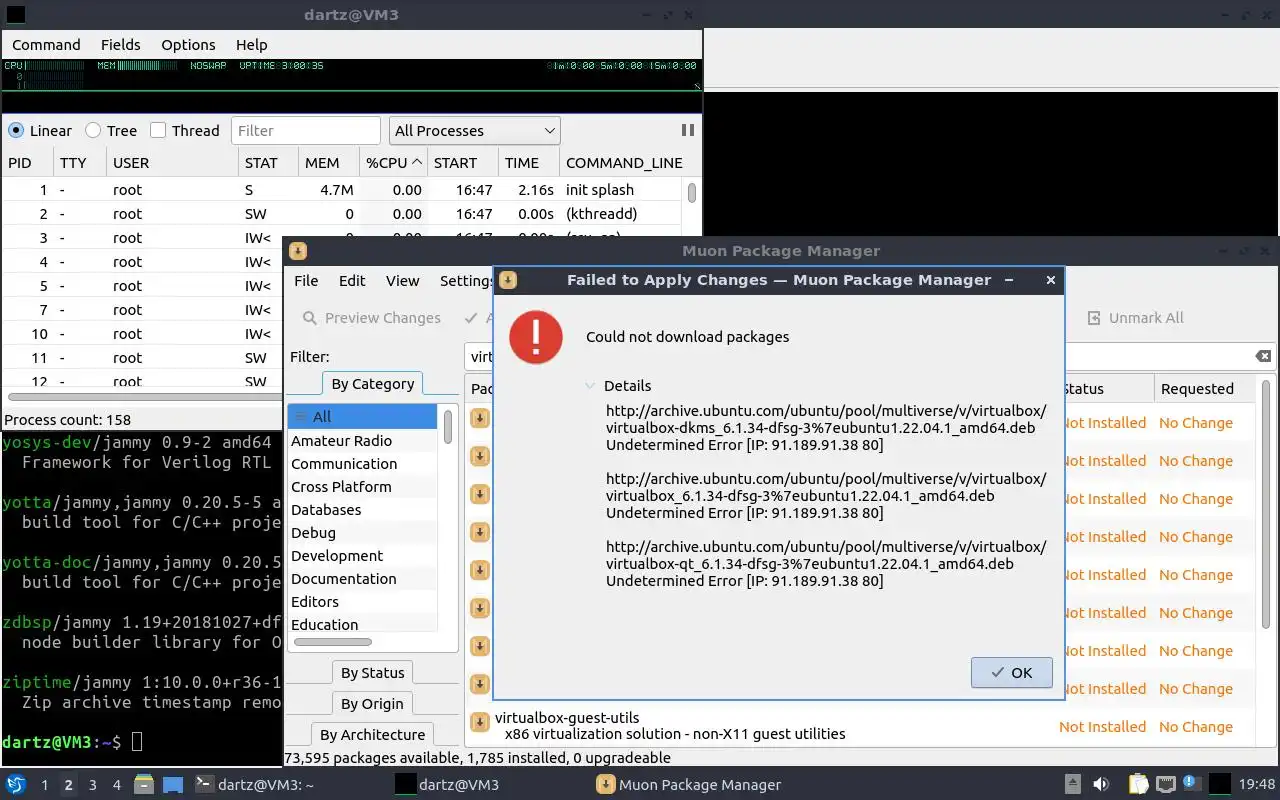Select Education category
The height and width of the screenshot is (800, 1280).
point(362,625)
